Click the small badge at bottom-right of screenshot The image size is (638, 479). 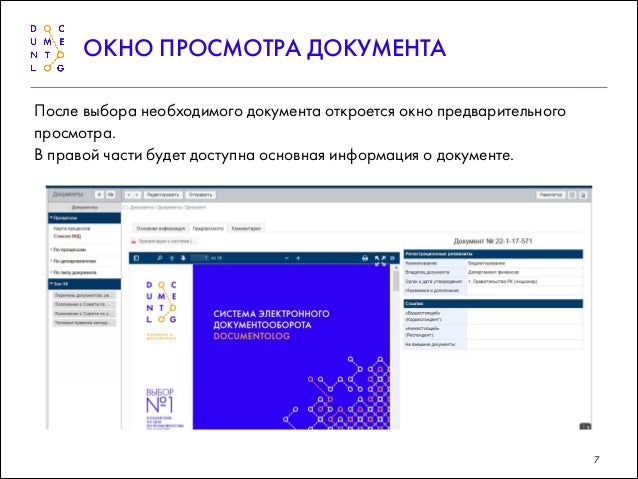pos(585,426)
